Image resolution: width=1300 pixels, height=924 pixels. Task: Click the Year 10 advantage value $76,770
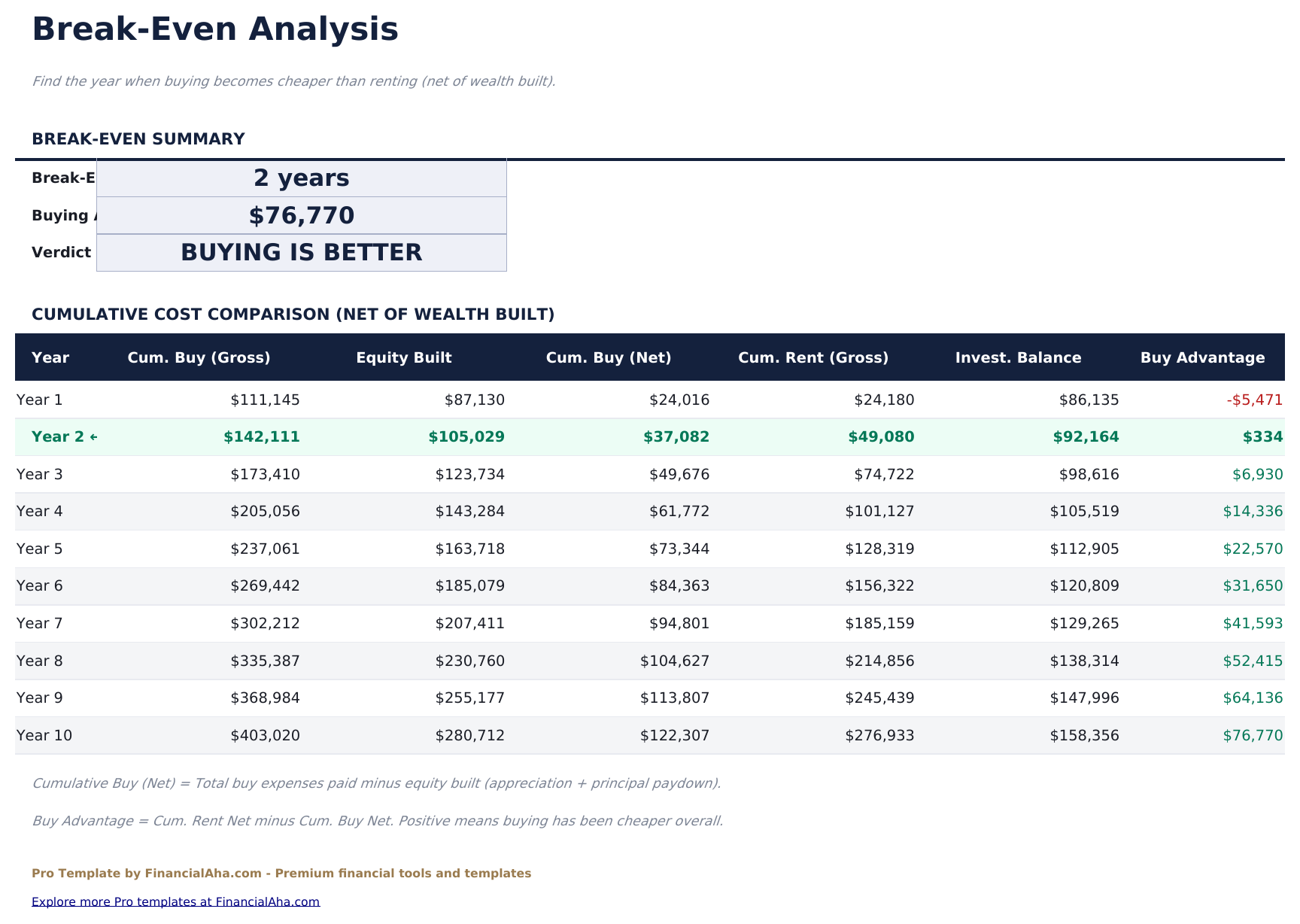pos(1255,735)
